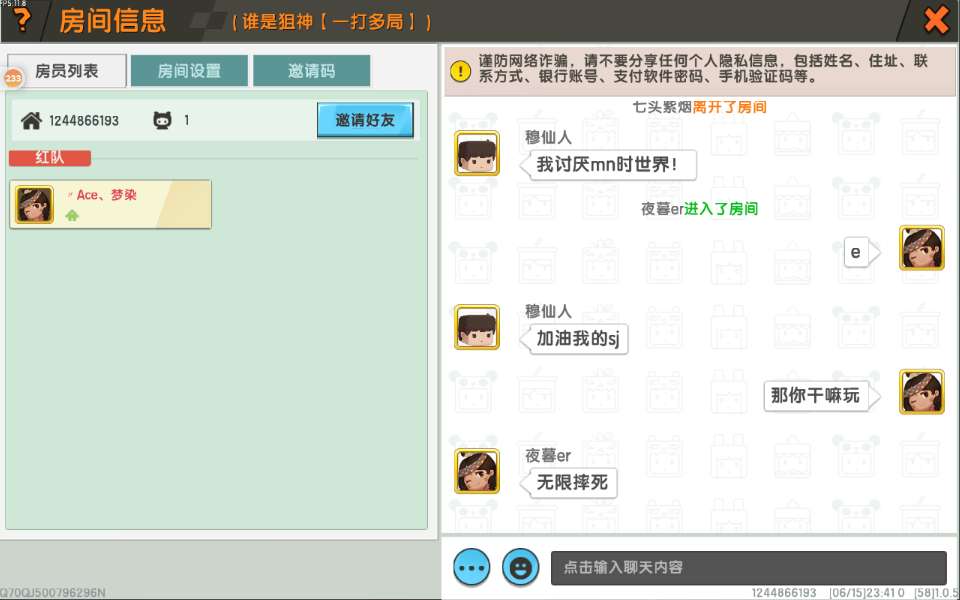Click the 红队 team label
Viewport: 960px width, 600px height.
(50, 158)
